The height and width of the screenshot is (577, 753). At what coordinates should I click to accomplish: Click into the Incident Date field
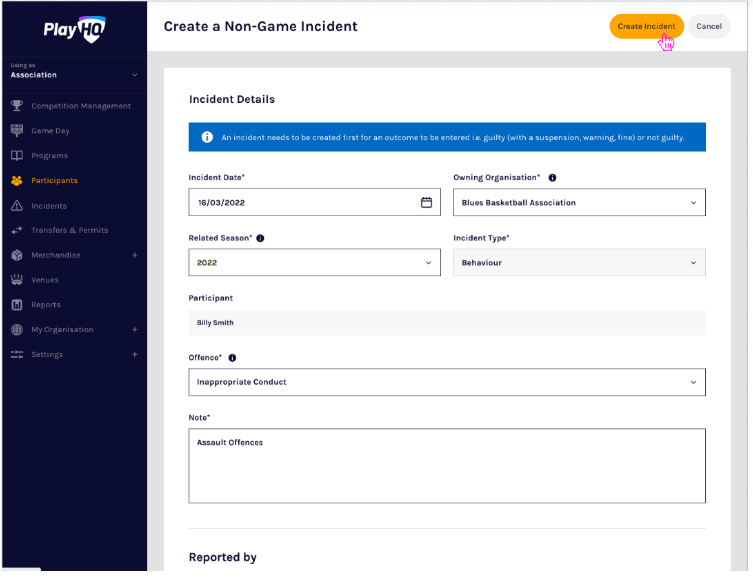pyautogui.click(x=315, y=203)
